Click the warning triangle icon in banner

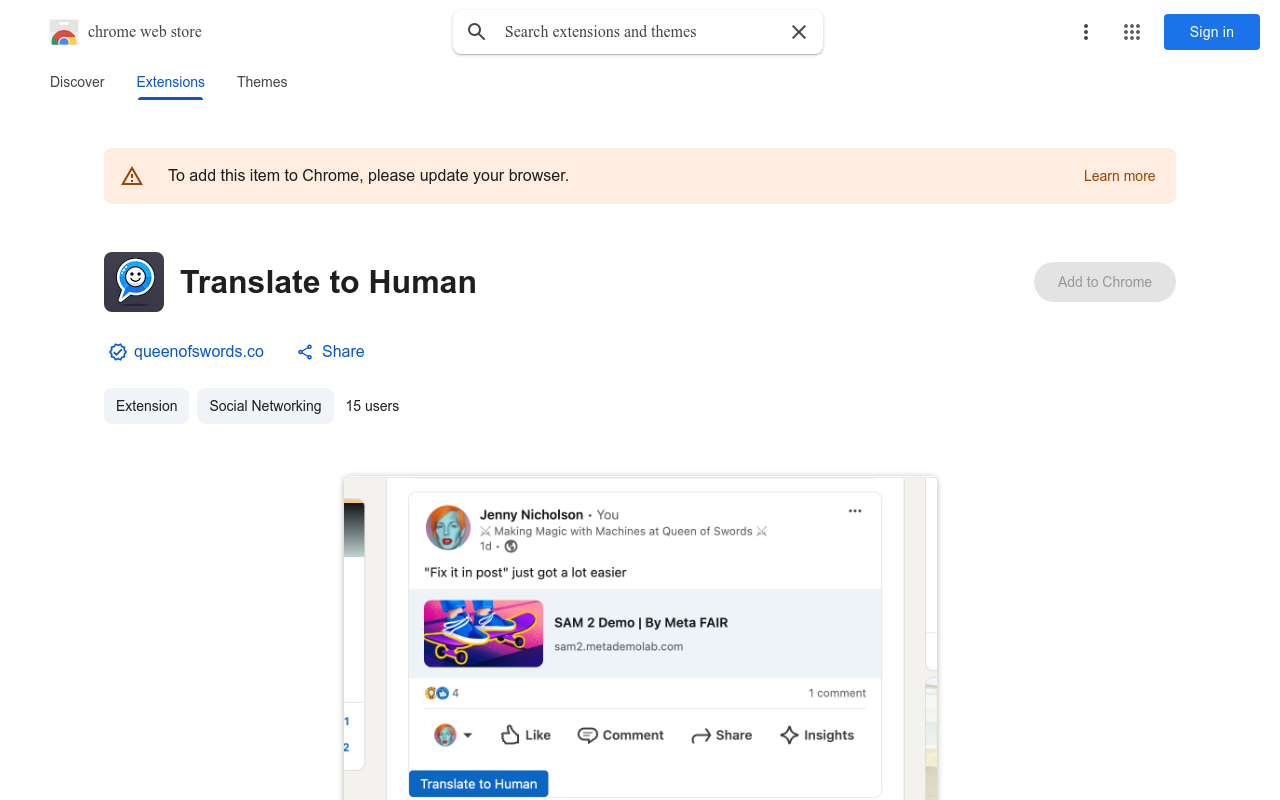[x=132, y=176]
